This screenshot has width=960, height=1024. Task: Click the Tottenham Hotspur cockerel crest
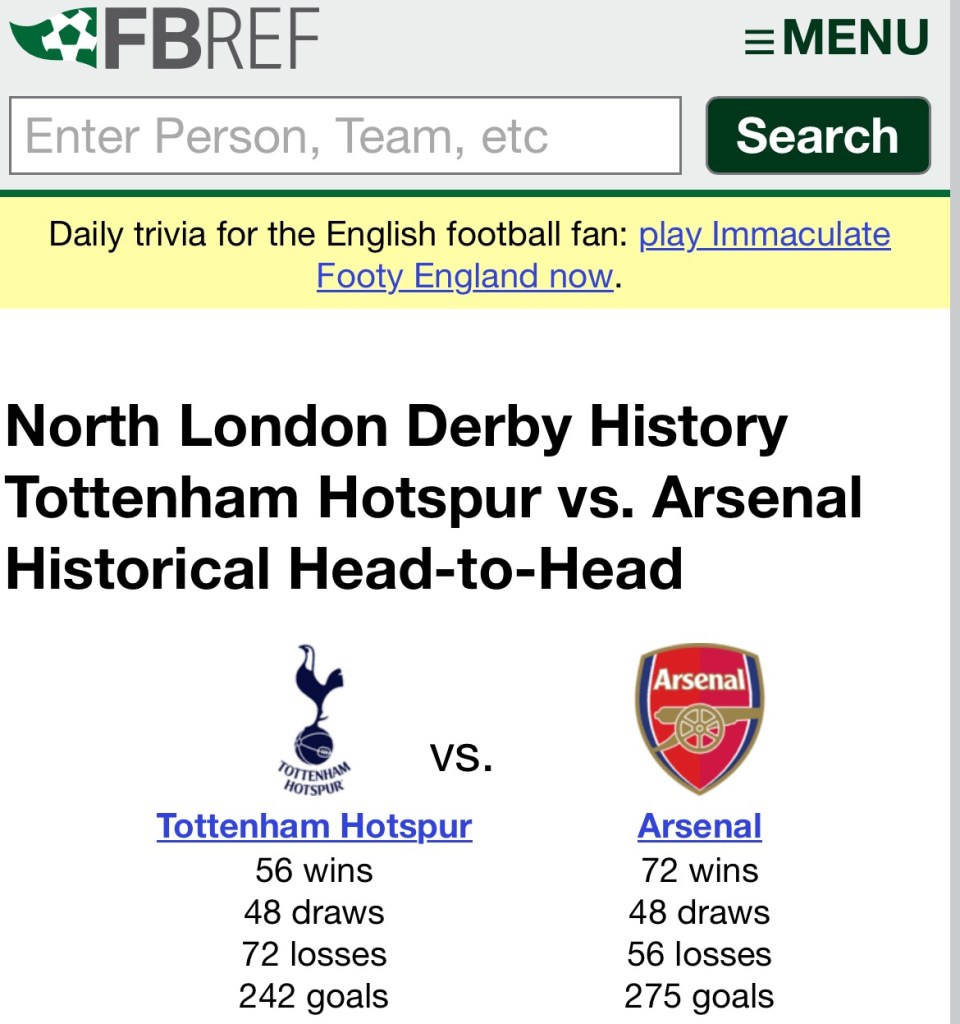(x=314, y=720)
